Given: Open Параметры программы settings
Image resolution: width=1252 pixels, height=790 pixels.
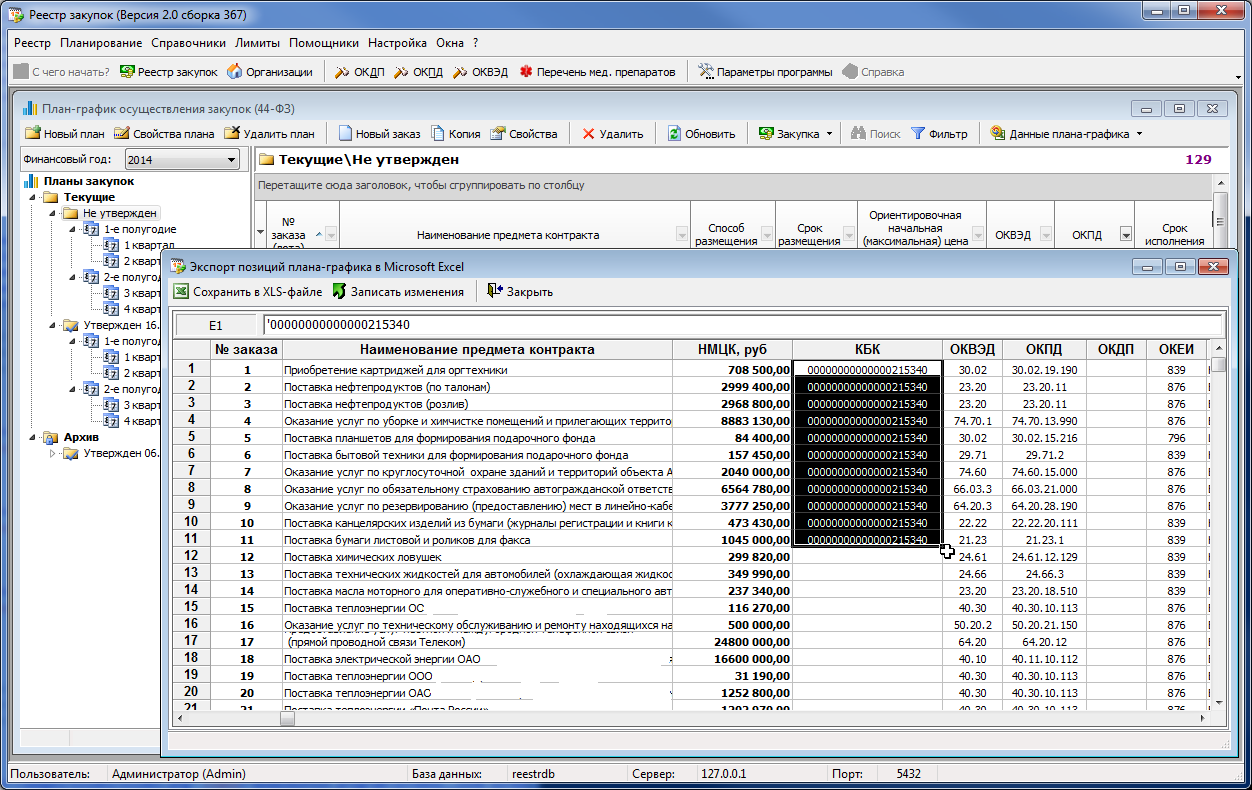Looking at the screenshot, I should 765,72.
